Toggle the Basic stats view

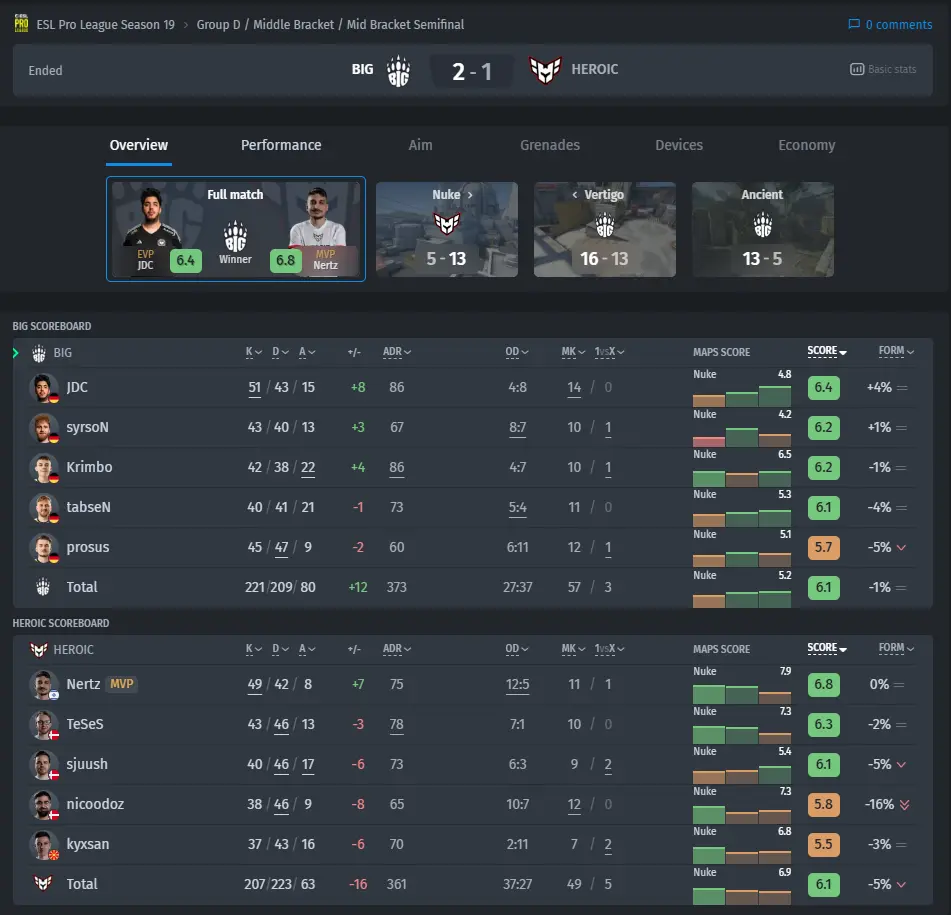click(x=883, y=69)
